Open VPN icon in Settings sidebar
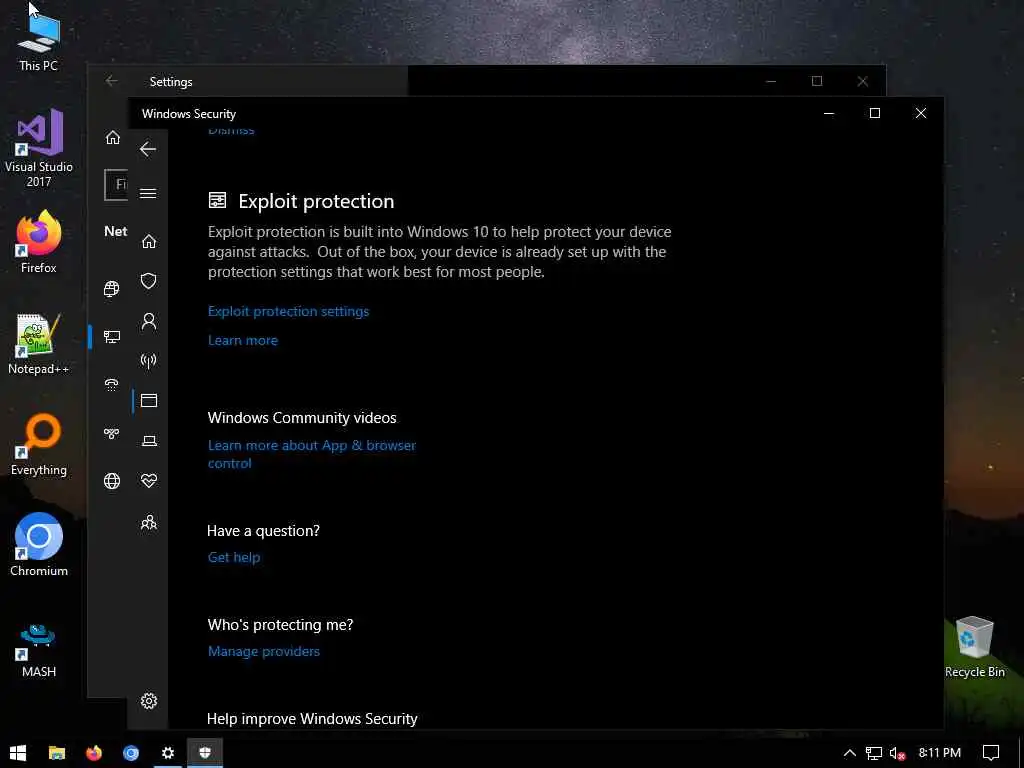This screenshot has width=1024, height=768. 112,433
